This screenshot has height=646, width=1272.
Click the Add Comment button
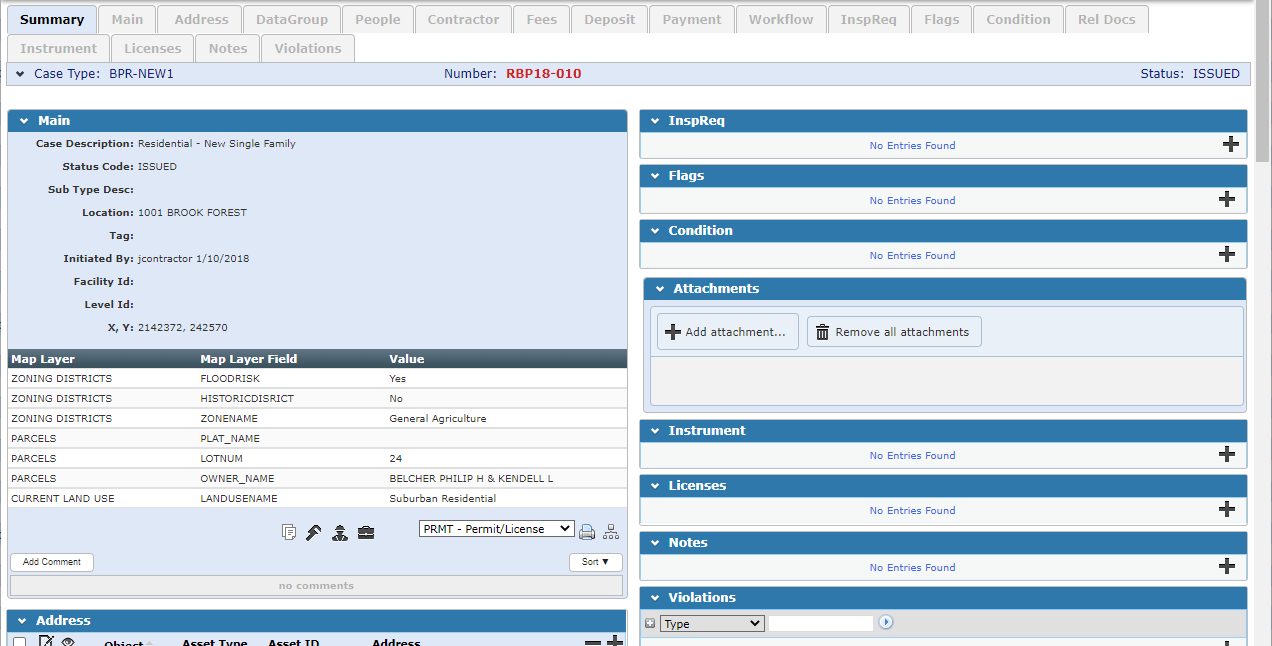coord(52,562)
